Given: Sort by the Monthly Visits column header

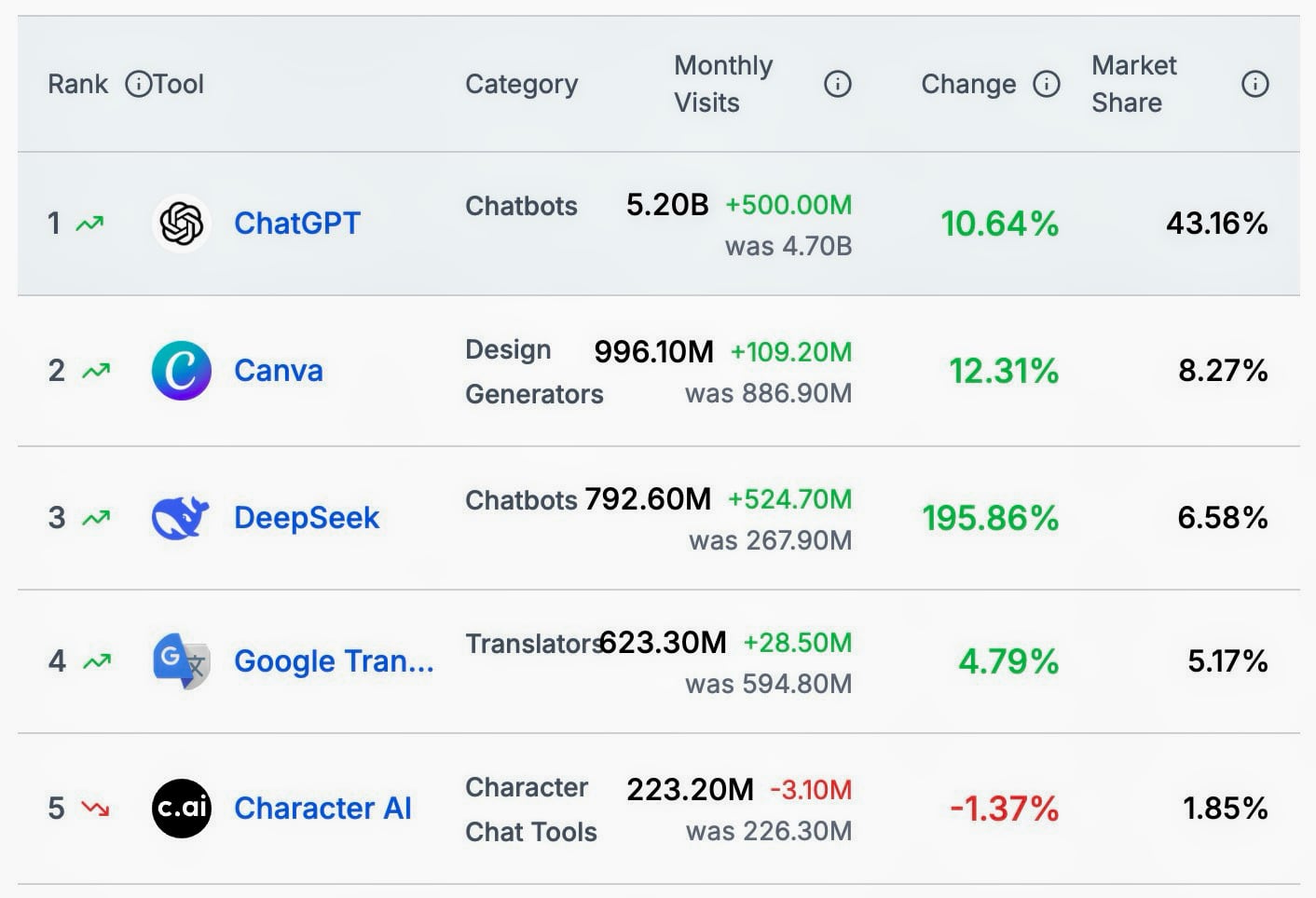Looking at the screenshot, I should [x=724, y=84].
